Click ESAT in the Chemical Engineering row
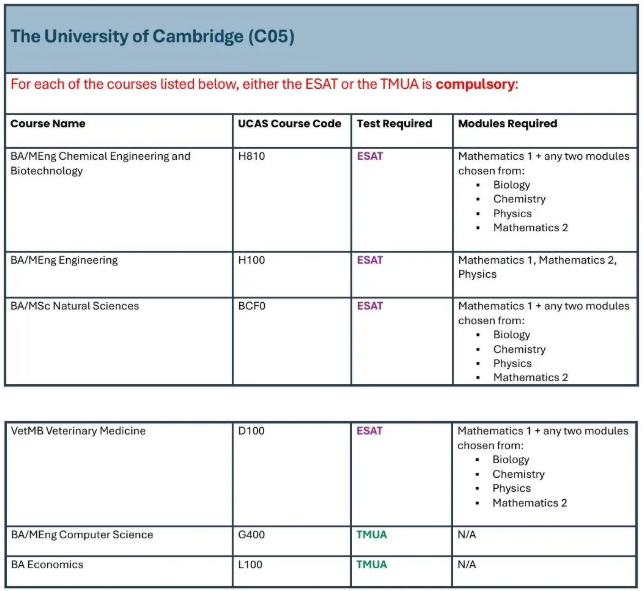The height and width of the screenshot is (591, 644). coord(370,156)
